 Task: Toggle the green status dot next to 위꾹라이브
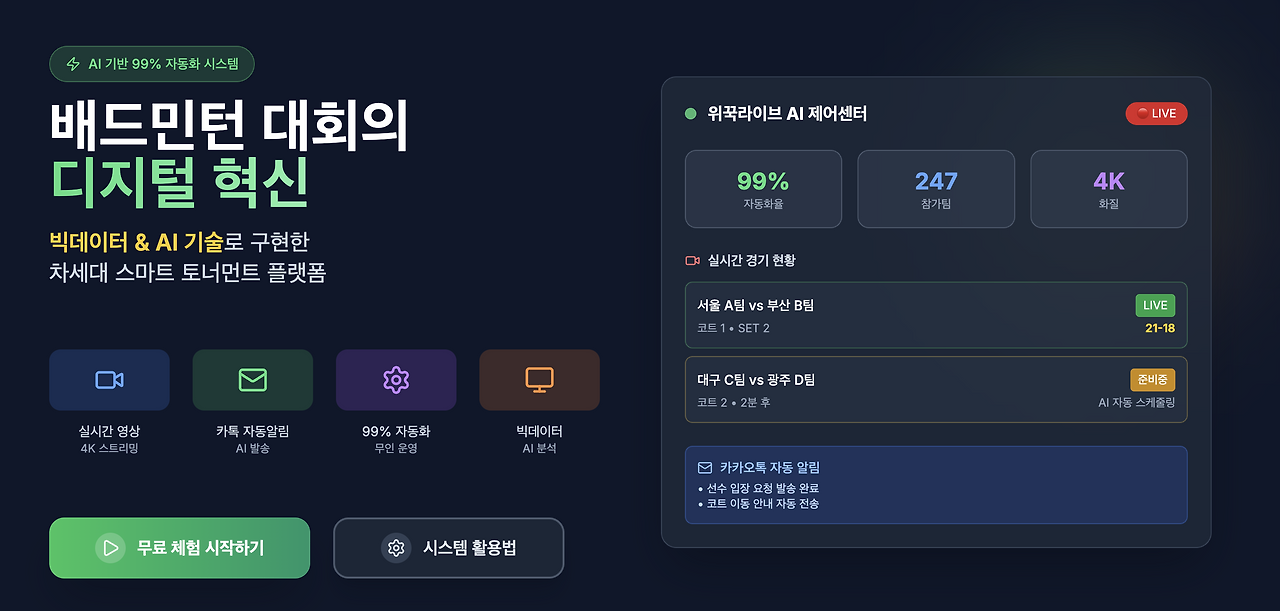pyautogui.click(x=687, y=113)
